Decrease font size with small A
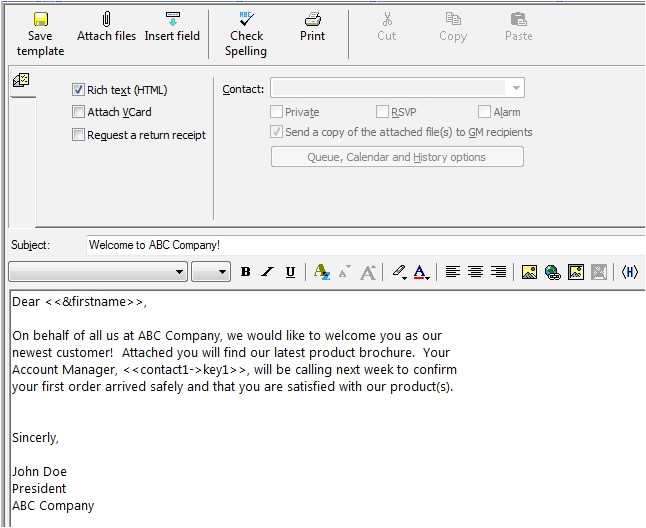The height and width of the screenshot is (528, 646). [x=344, y=272]
